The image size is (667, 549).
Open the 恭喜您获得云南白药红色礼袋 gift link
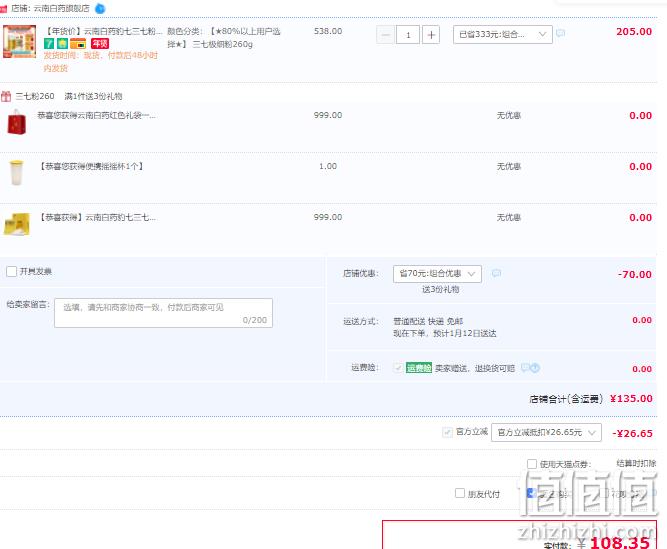(x=97, y=115)
